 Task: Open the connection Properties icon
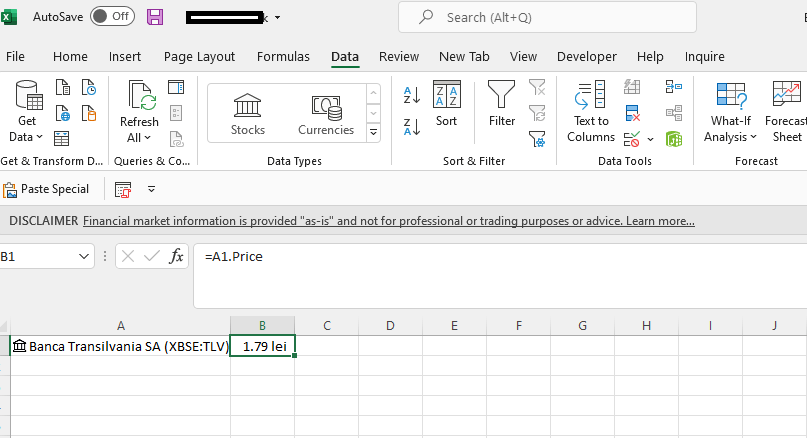(176, 113)
